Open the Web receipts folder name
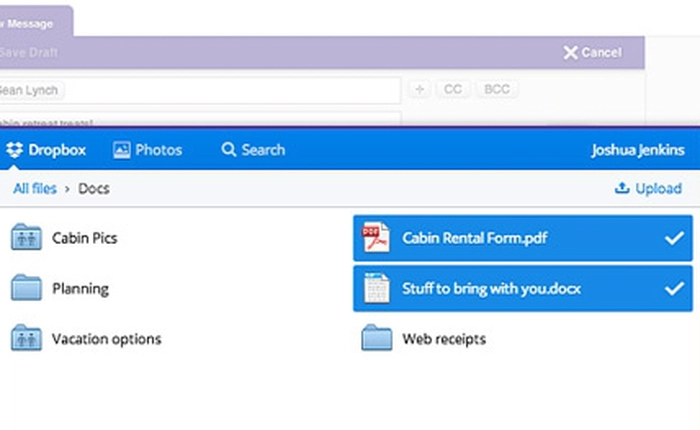 444,339
